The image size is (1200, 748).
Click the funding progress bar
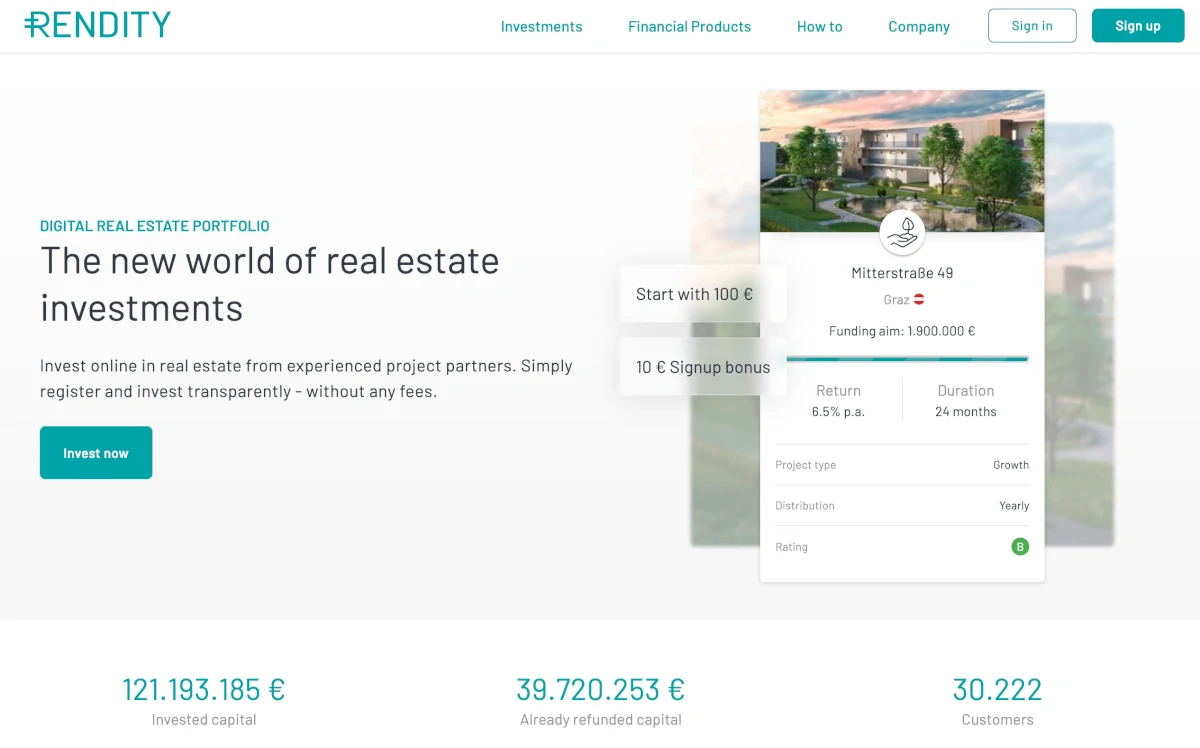(907, 358)
